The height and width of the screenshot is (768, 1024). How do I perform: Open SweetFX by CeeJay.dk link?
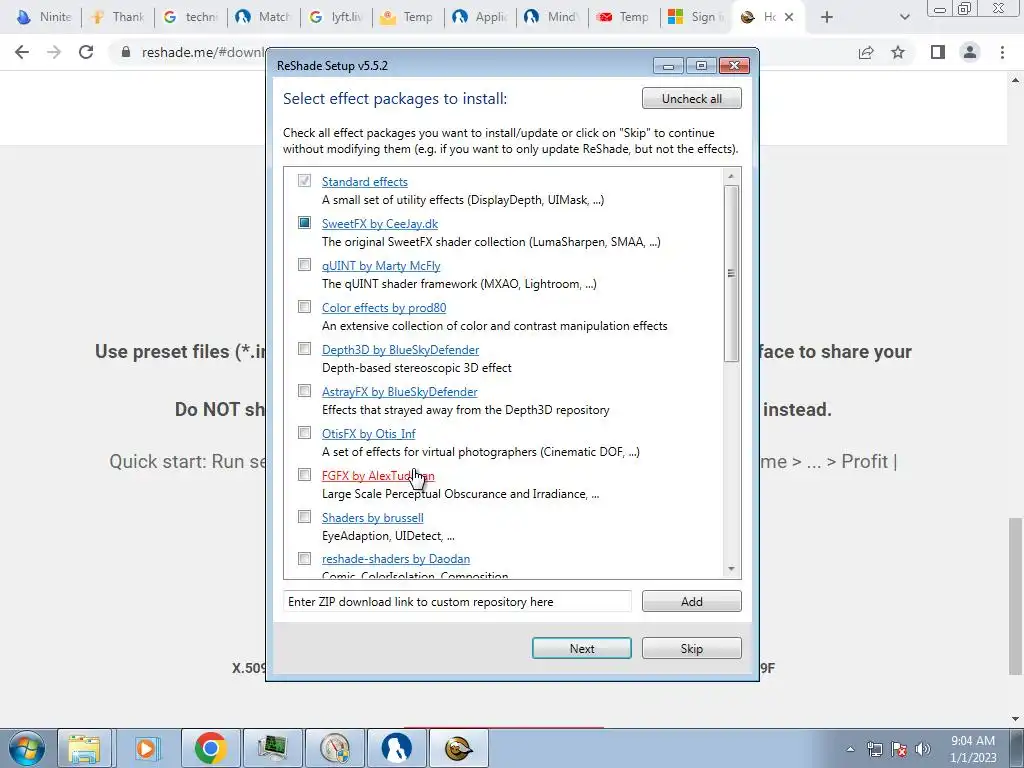379,223
